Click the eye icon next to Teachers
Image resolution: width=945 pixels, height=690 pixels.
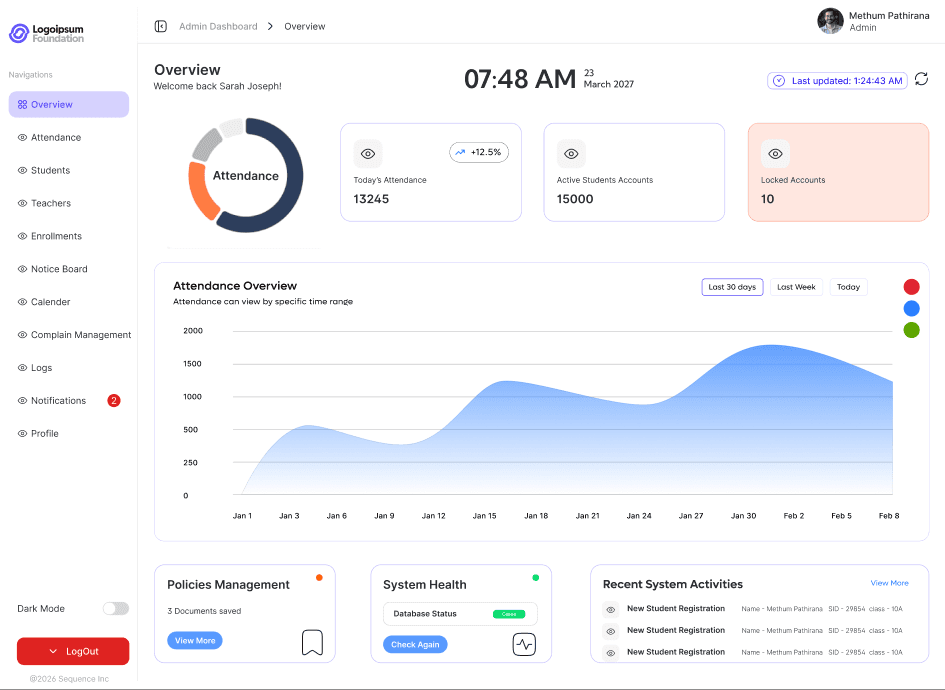22,203
